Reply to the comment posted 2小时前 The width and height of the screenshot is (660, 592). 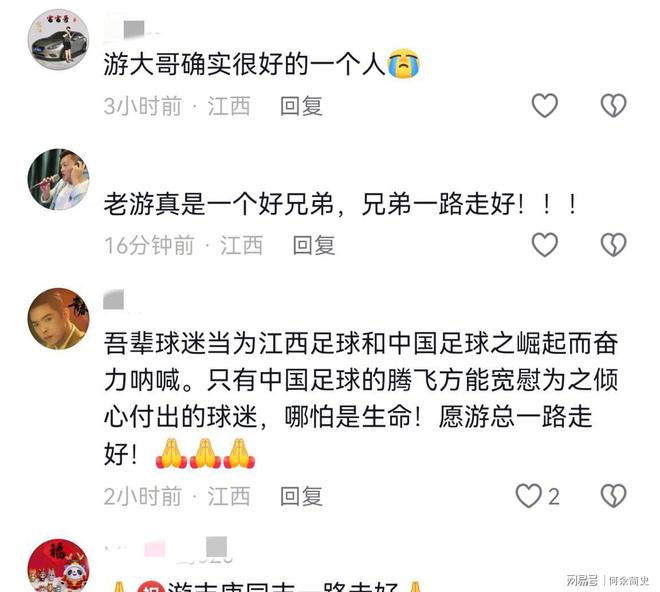pyautogui.click(x=301, y=496)
